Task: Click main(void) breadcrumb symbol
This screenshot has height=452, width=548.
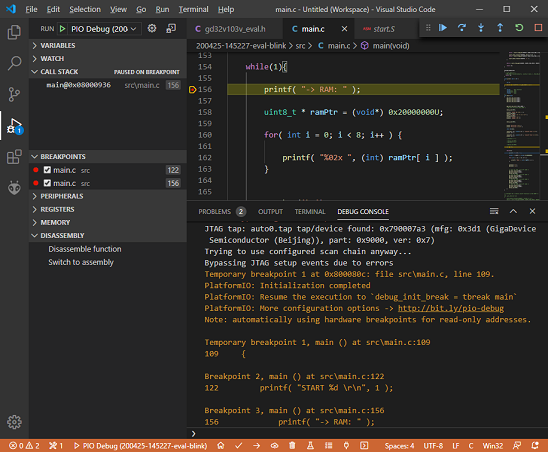Action: pyautogui.click(x=390, y=46)
